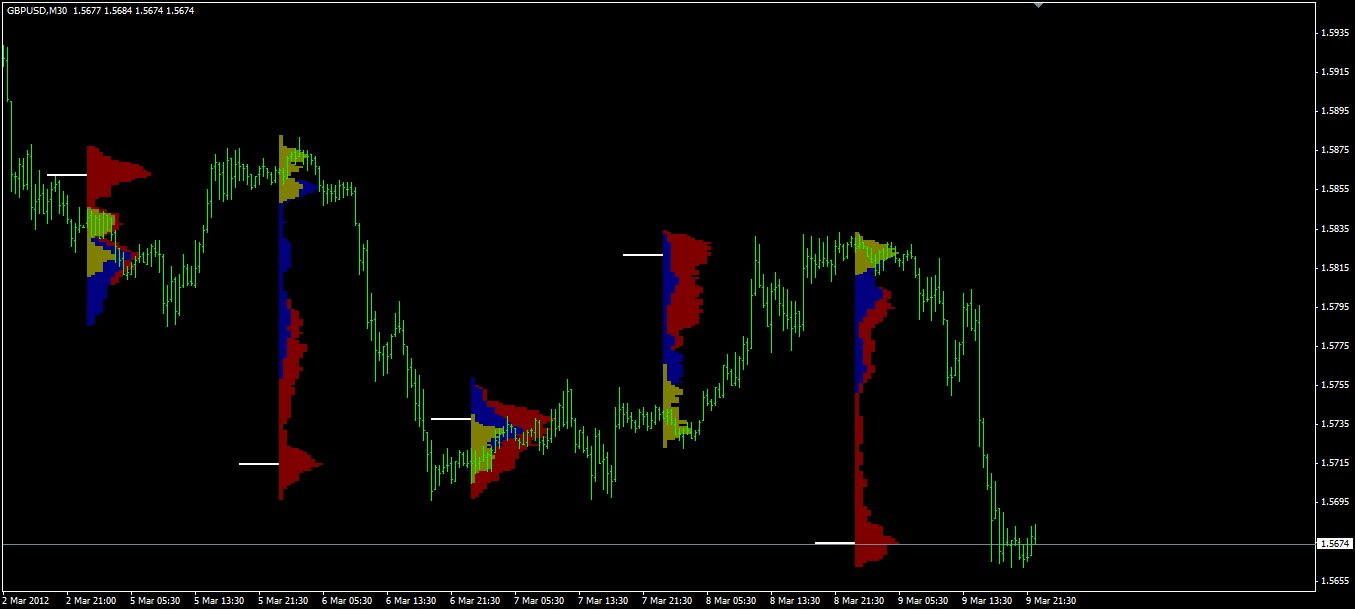This screenshot has width=1355, height=609.
Task: Click the 1.5735 price scale label
Action: click(x=1333, y=423)
